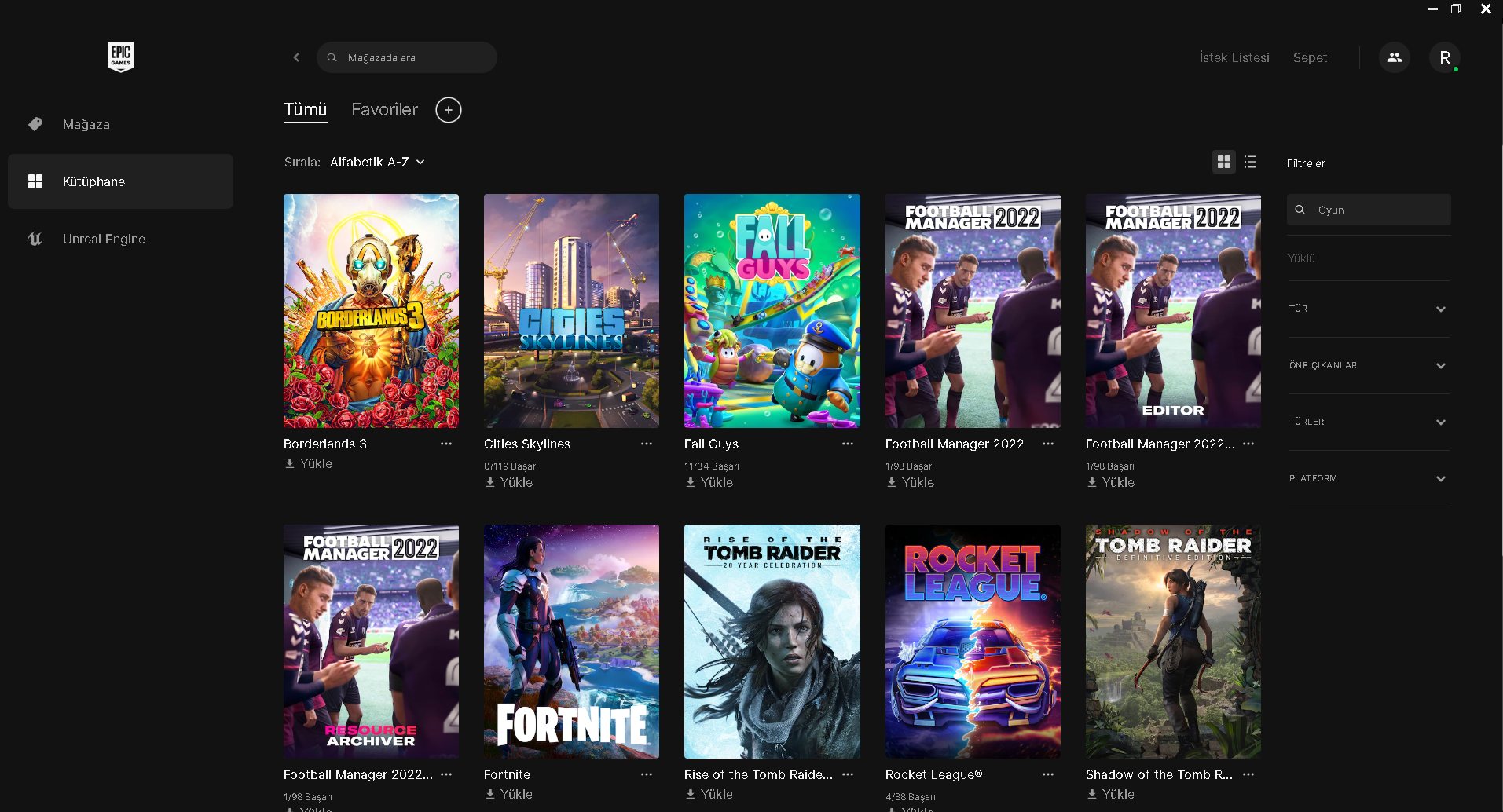1503x812 pixels.
Task: Restore down the launcher window
Action: pos(1456,9)
